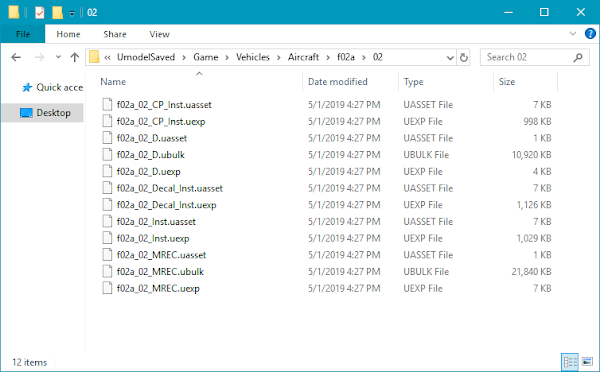Screen dimensions: 600x372
Task: Click the Desktop icon in navigation pane
Action: 26,113
